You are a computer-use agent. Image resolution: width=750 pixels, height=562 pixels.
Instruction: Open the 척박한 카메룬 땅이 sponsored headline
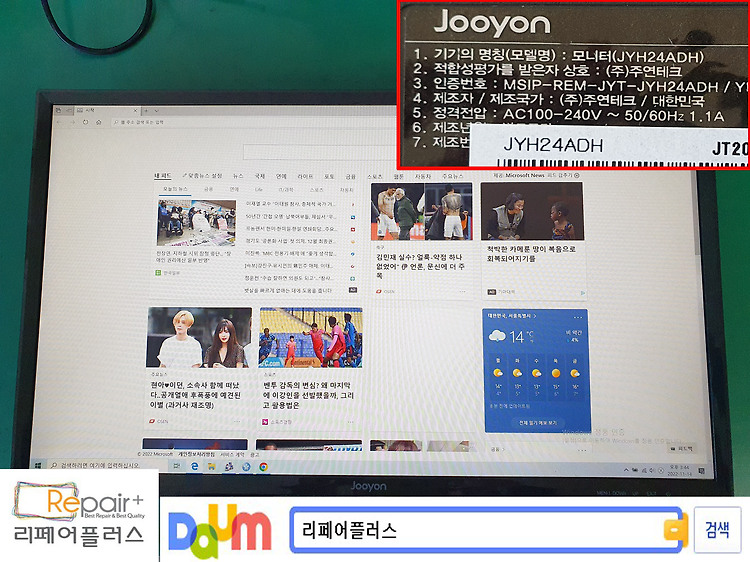coord(531,254)
